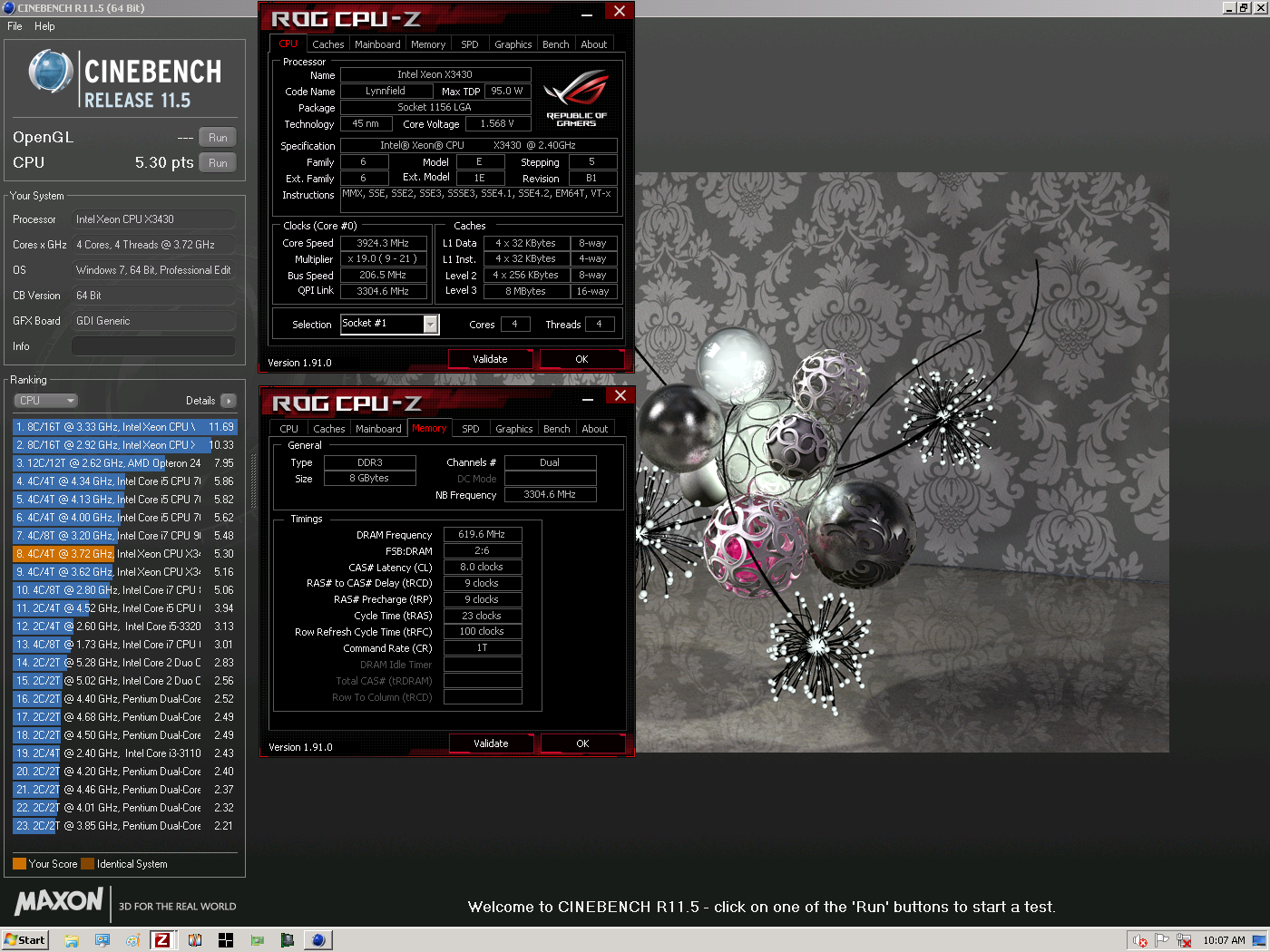Minimize the top CPU-Z window
Screen dimensions: 1270x952
[x=587, y=14]
